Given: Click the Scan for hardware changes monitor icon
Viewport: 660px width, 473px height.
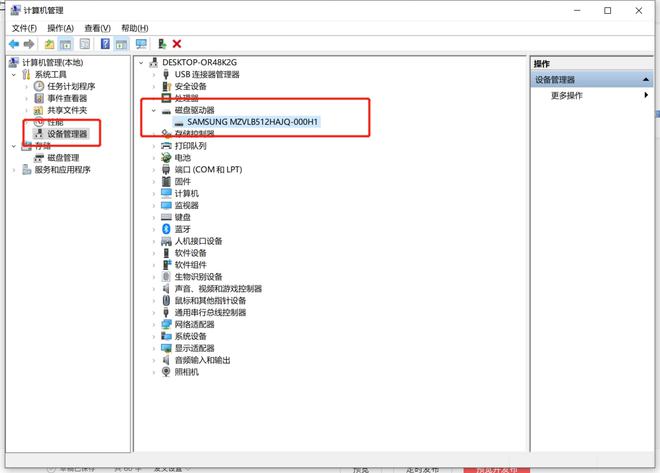Looking at the screenshot, I should tap(141, 44).
